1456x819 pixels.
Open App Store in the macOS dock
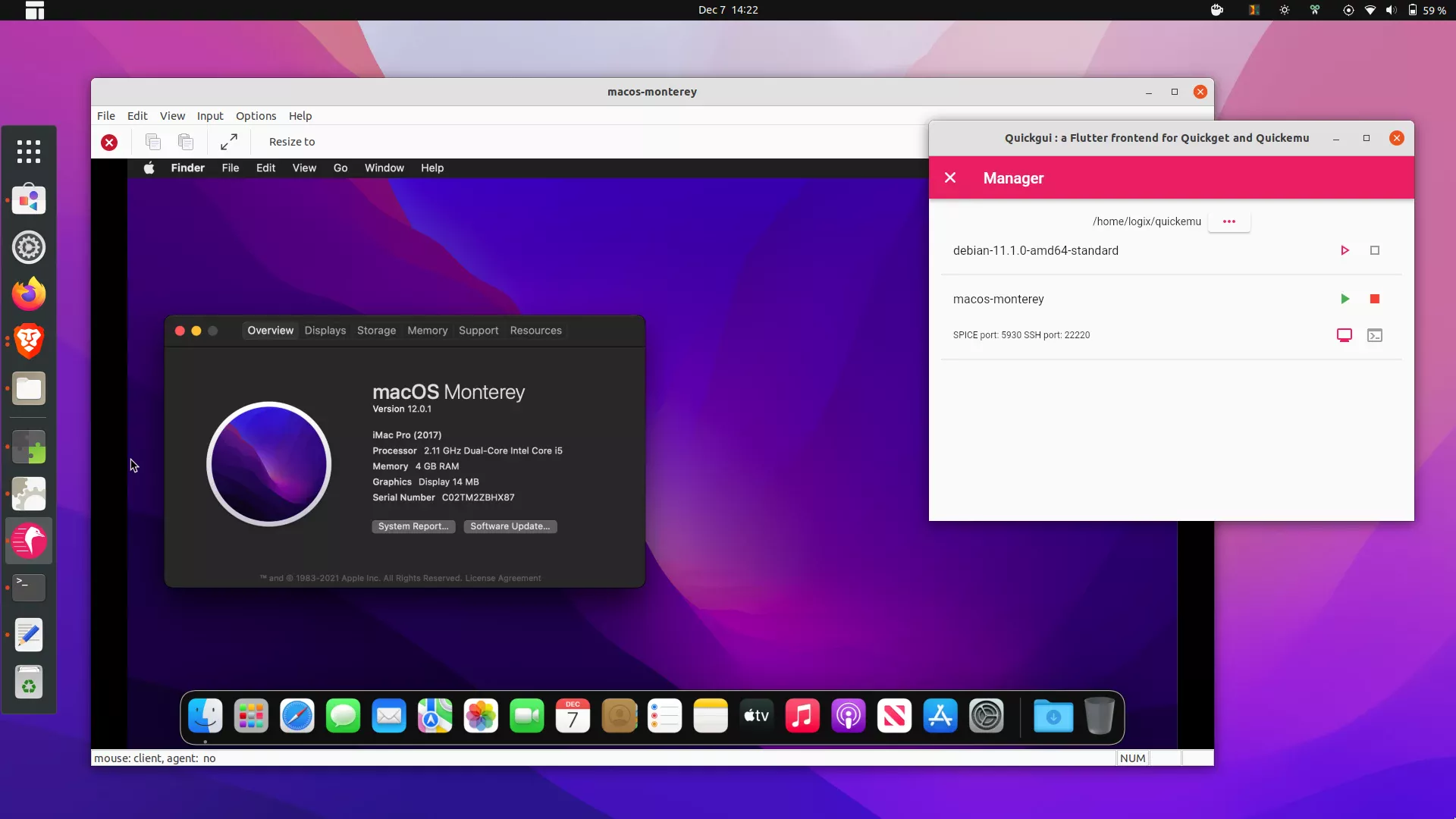(940, 716)
